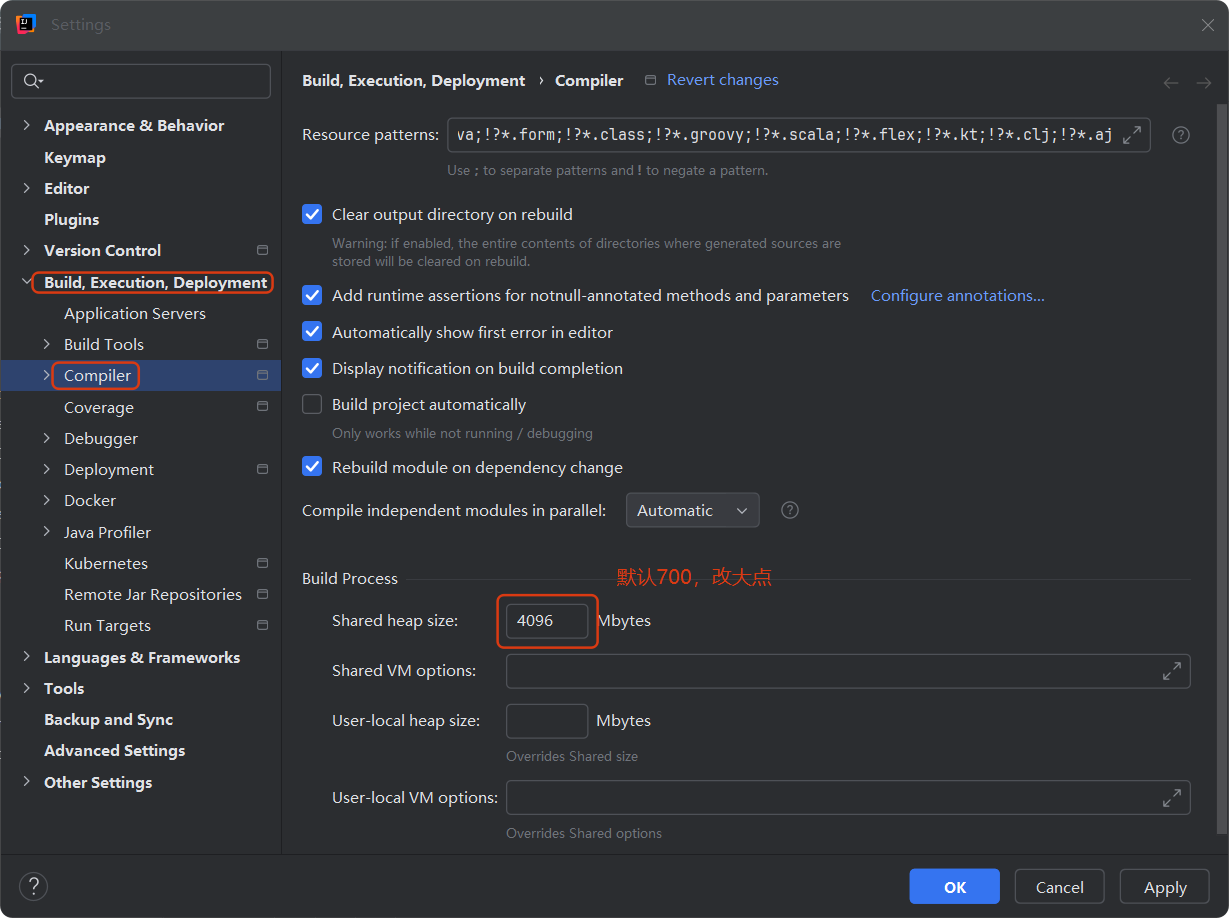Click the search magnifier icon in settings
Image resolution: width=1229 pixels, height=918 pixels.
click(x=32, y=81)
